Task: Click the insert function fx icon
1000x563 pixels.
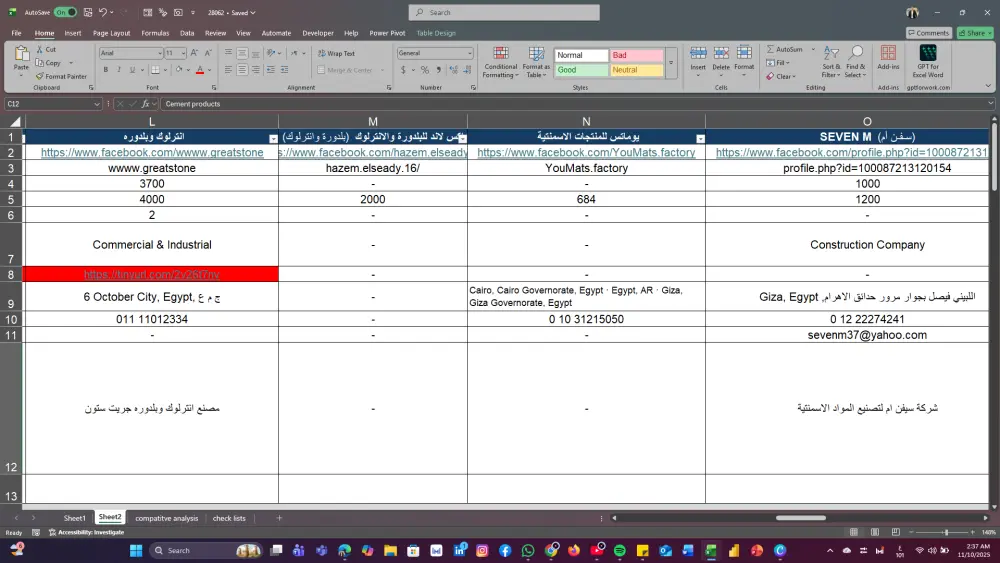Action: [x=145, y=103]
